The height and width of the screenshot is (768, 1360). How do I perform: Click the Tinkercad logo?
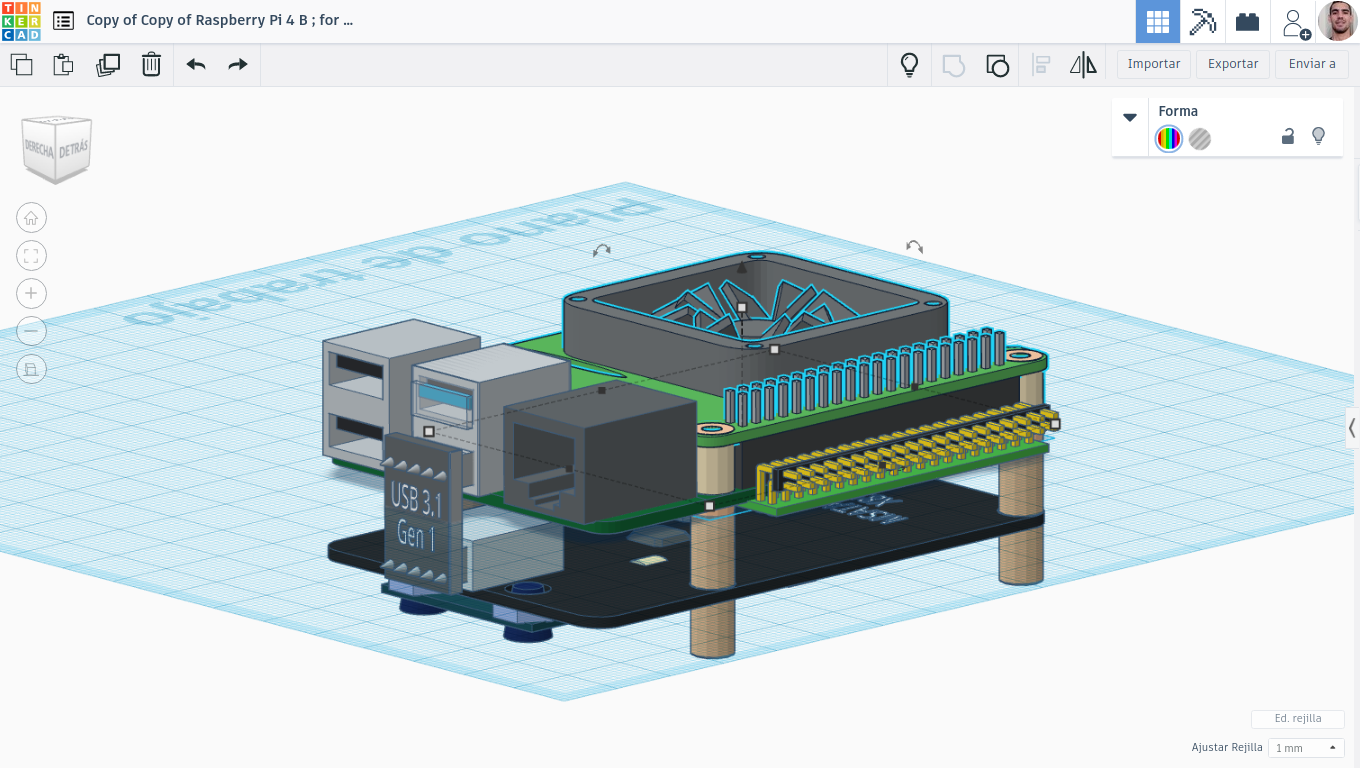[21, 21]
